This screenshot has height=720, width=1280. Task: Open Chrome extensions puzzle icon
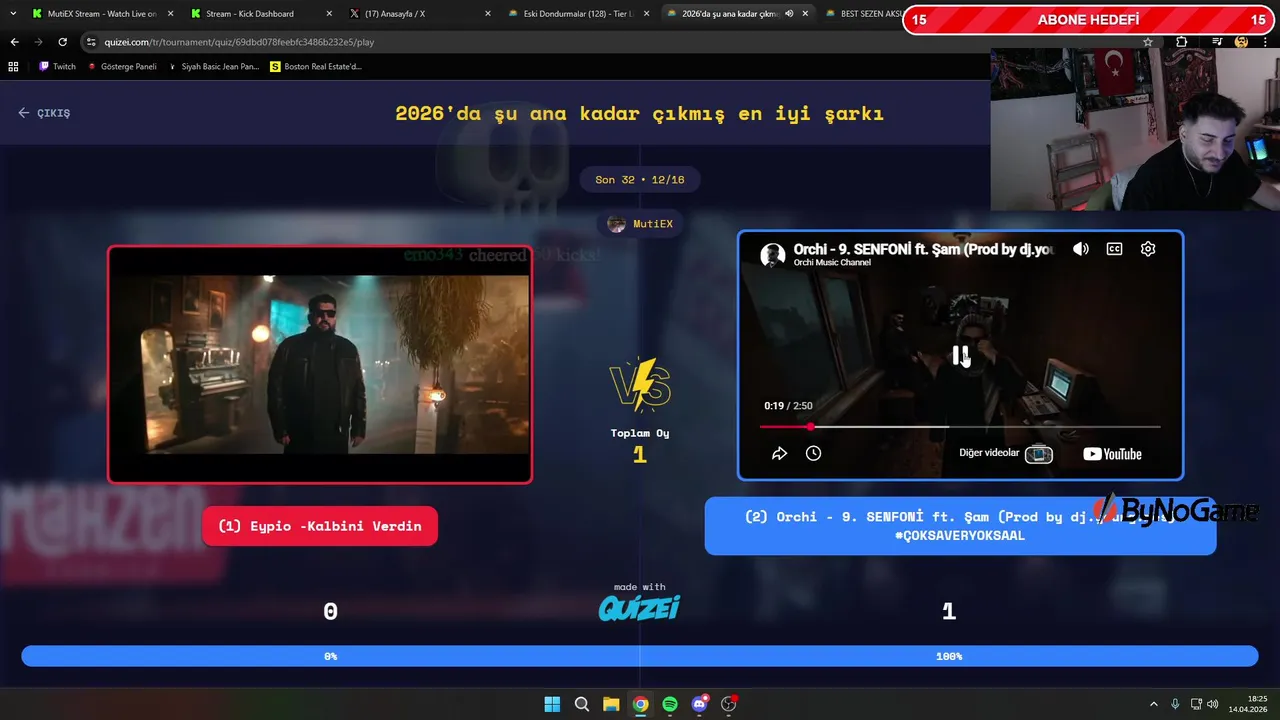(x=1182, y=42)
